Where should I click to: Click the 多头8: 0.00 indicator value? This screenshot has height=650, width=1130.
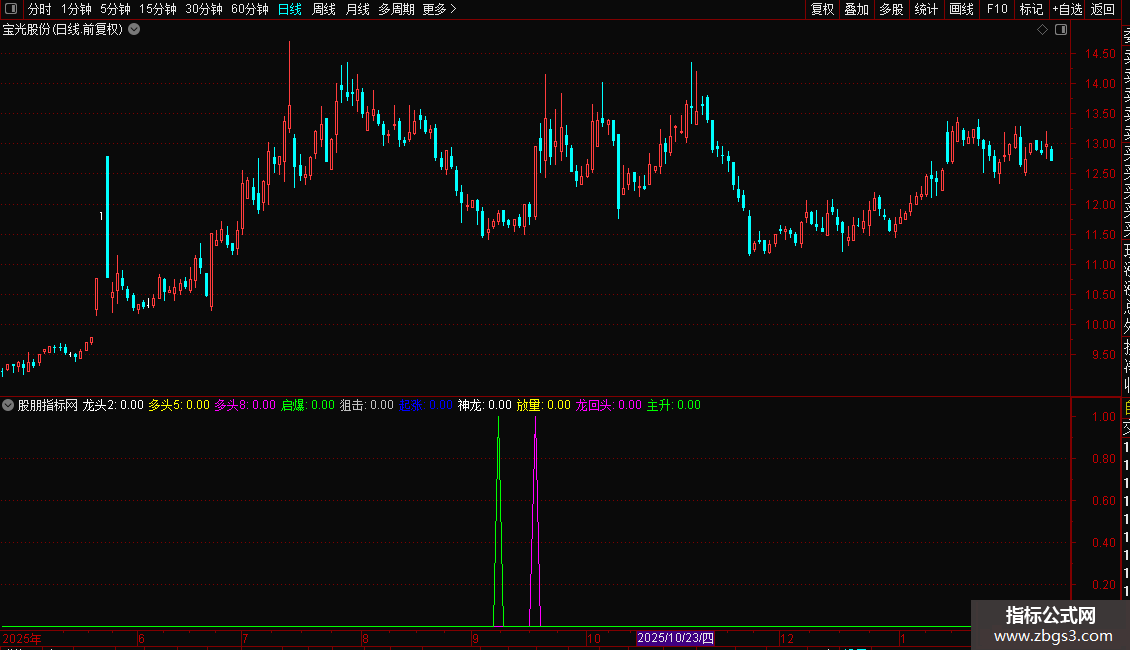(x=245, y=405)
